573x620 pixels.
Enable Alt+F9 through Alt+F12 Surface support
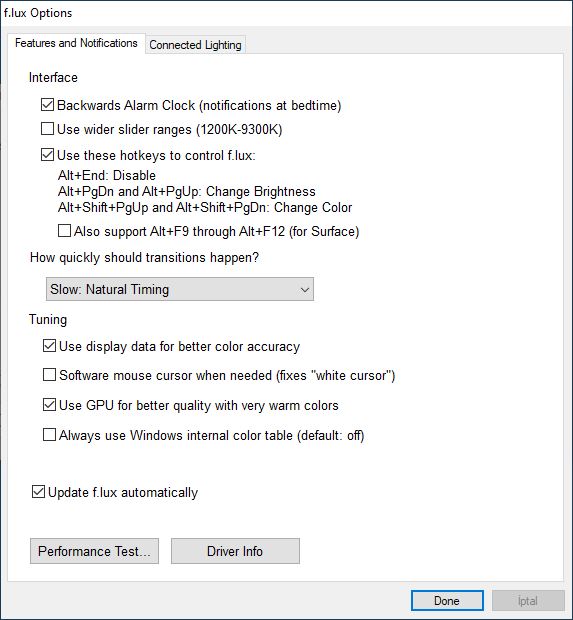point(64,231)
